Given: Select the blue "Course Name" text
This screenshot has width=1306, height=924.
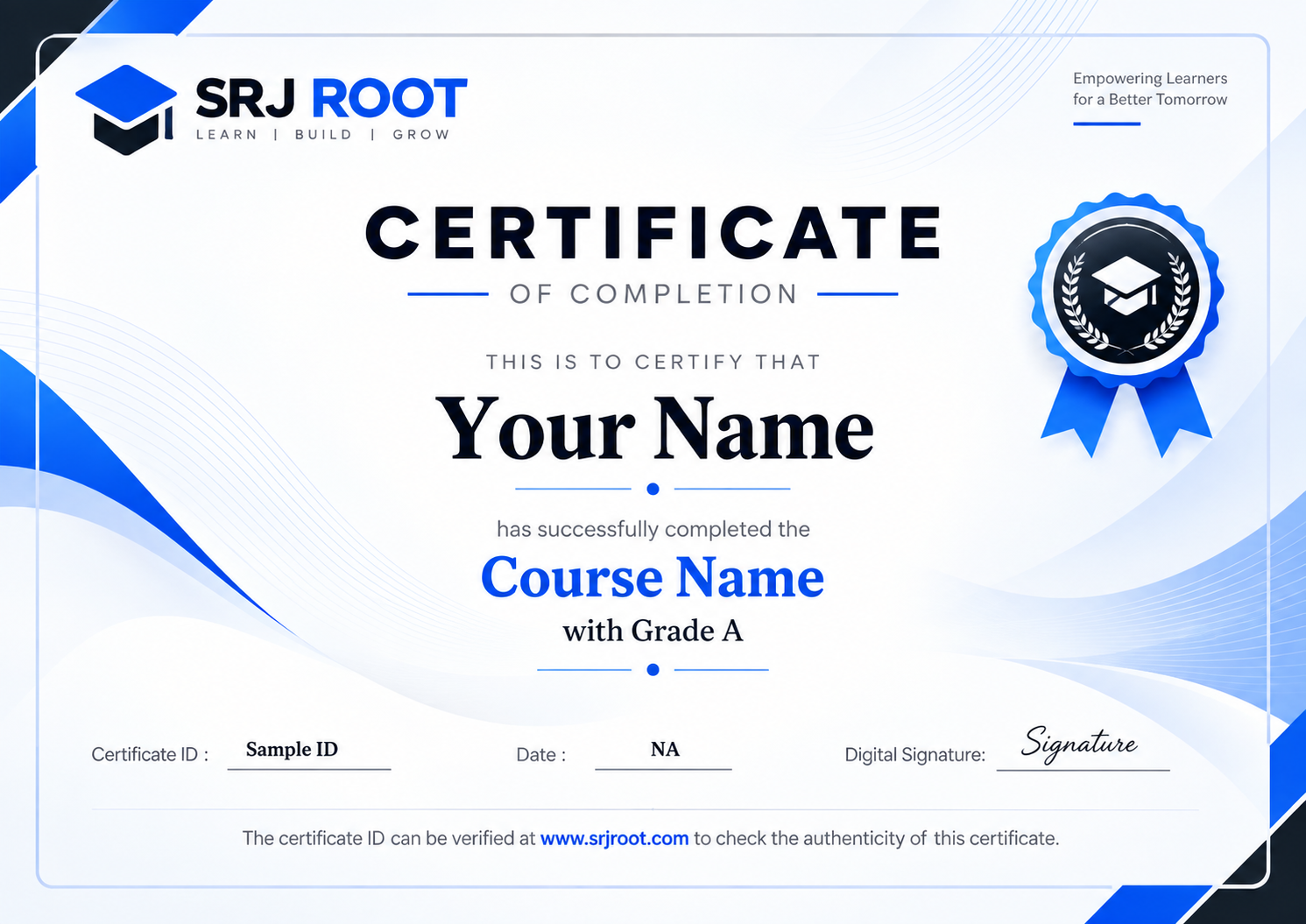Looking at the screenshot, I should pyautogui.click(x=653, y=578).
